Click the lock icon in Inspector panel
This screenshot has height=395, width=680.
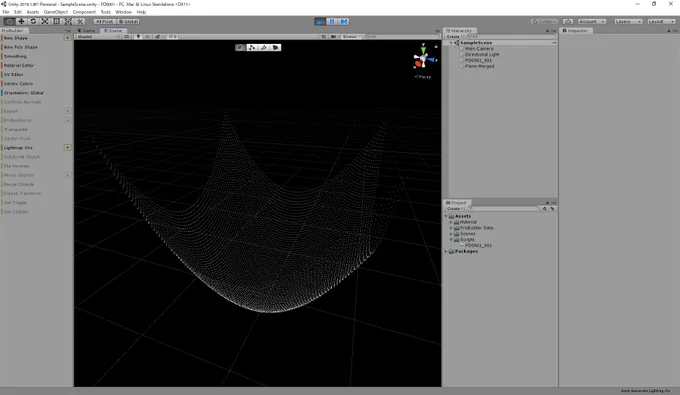(669, 31)
